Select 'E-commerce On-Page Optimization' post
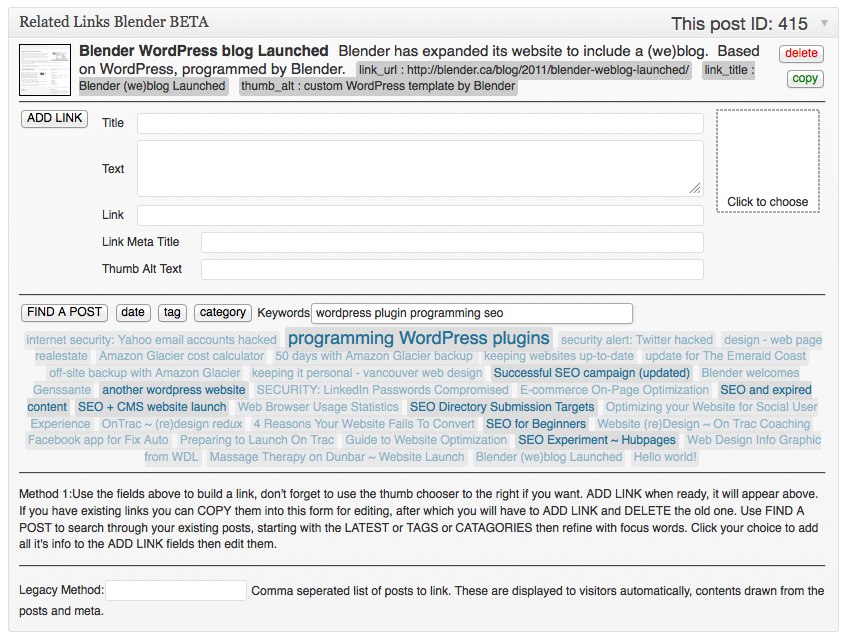The height and width of the screenshot is (643, 847). coord(614,390)
